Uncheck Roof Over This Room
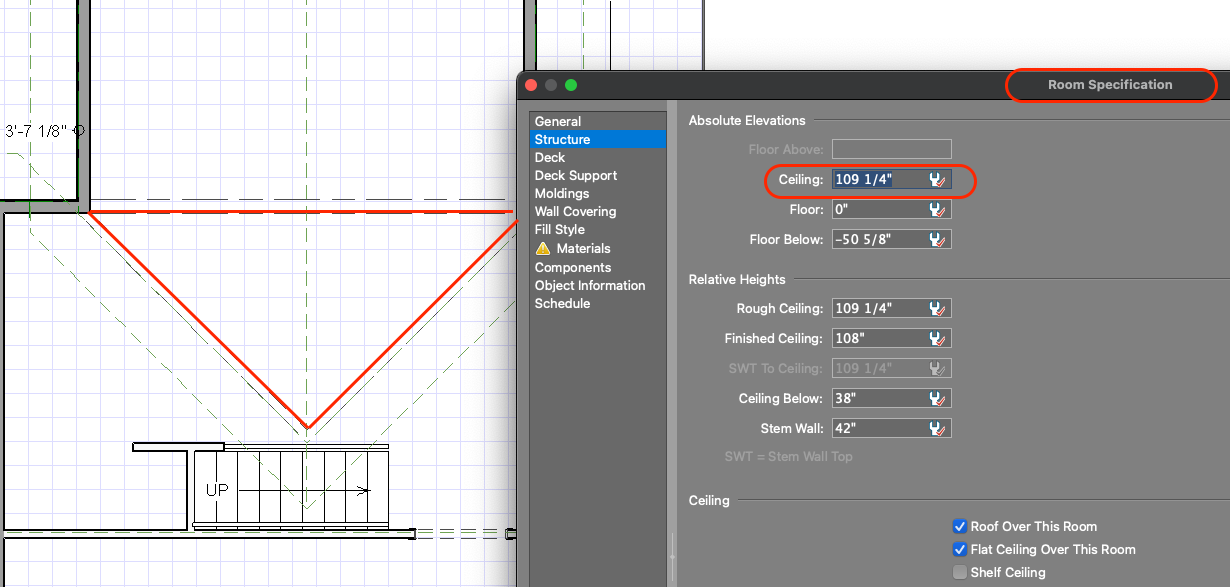Image resolution: width=1230 pixels, height=587 pixels. 960,527
